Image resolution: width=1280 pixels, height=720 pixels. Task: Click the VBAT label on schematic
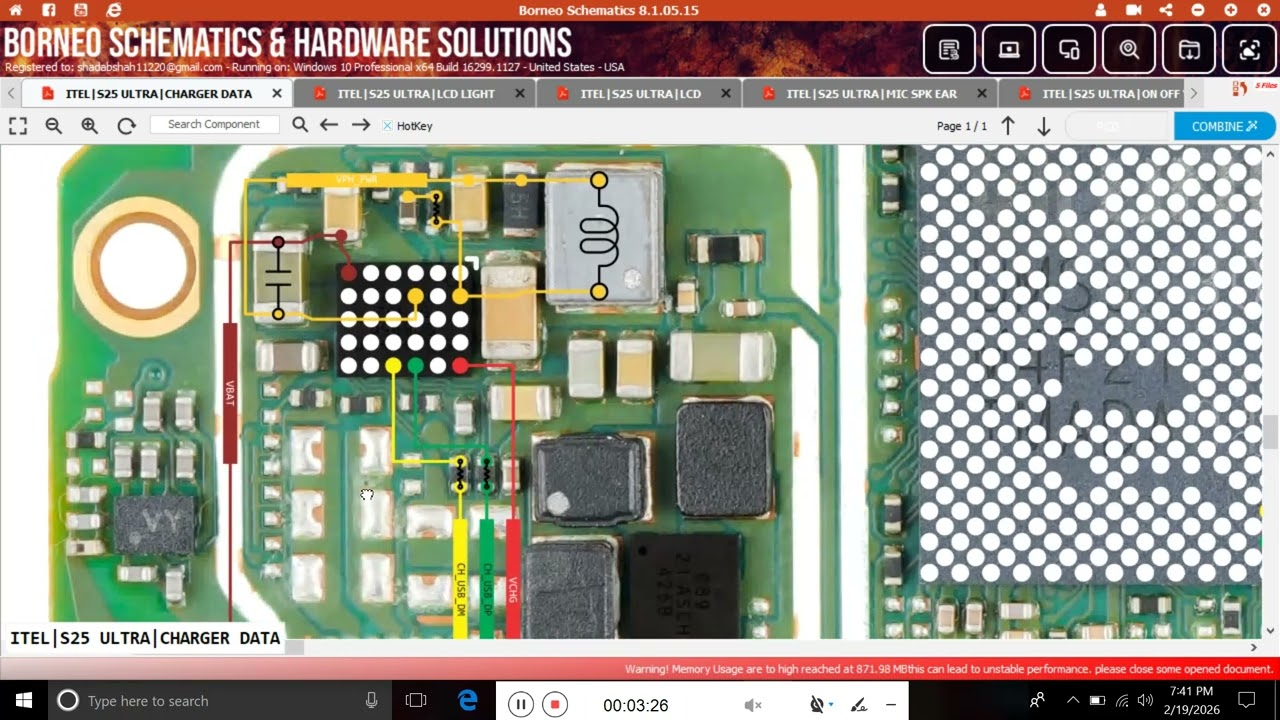click(230, 393)
